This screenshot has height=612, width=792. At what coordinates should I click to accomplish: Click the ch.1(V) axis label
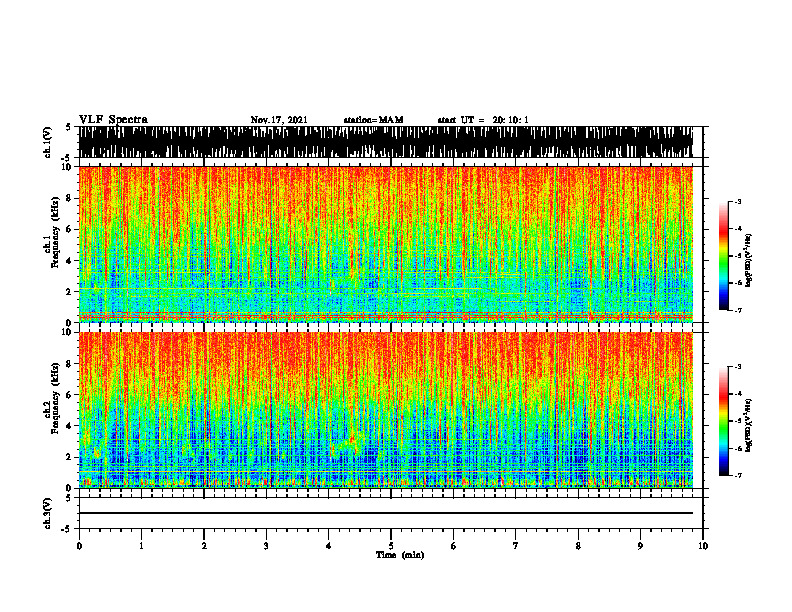coord(48,142)
